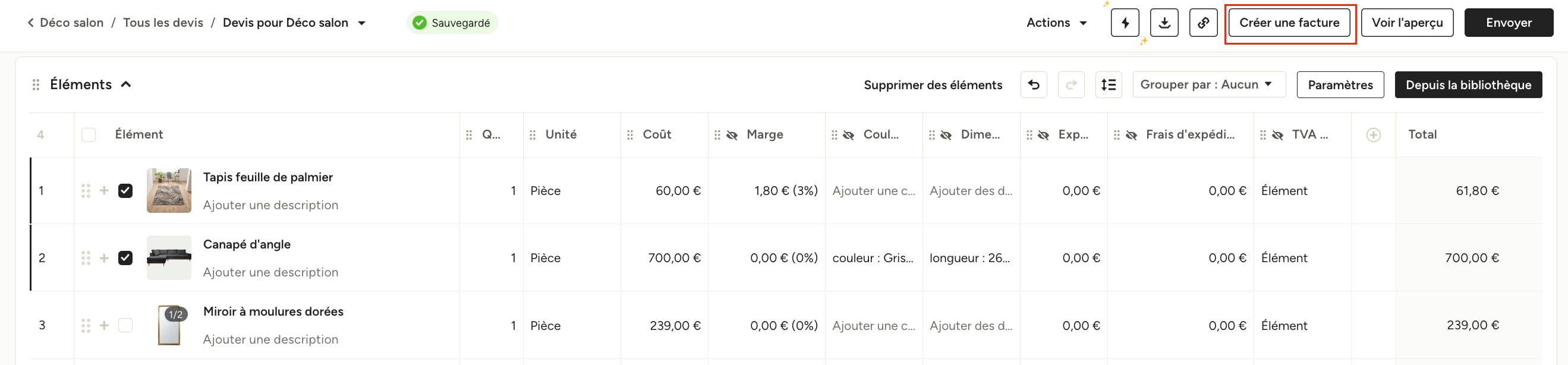Open the Tapis feuille de palmier thumbnail
Image resolution: width=1568 pixels, height=365 pixels.
tap(169, 190)
